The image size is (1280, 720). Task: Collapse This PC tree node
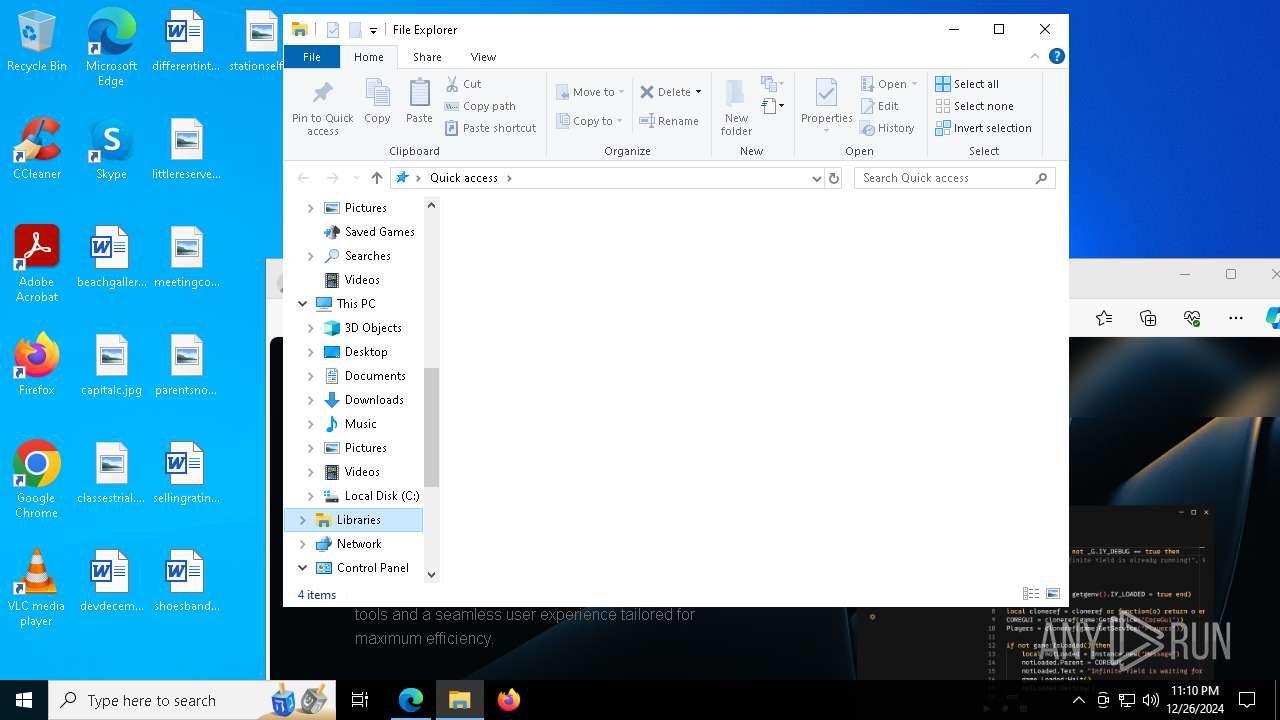point(303,304)
